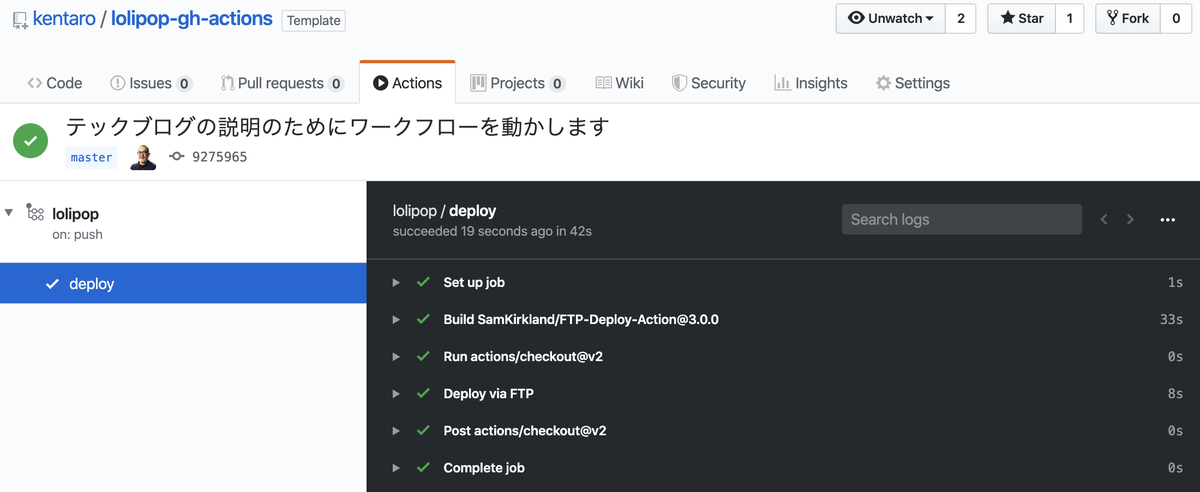Image resolution: width=1200 pixels, height=492 pixels.
Task: Go to previous search result arrow
Action: [x=1104, y=220]
